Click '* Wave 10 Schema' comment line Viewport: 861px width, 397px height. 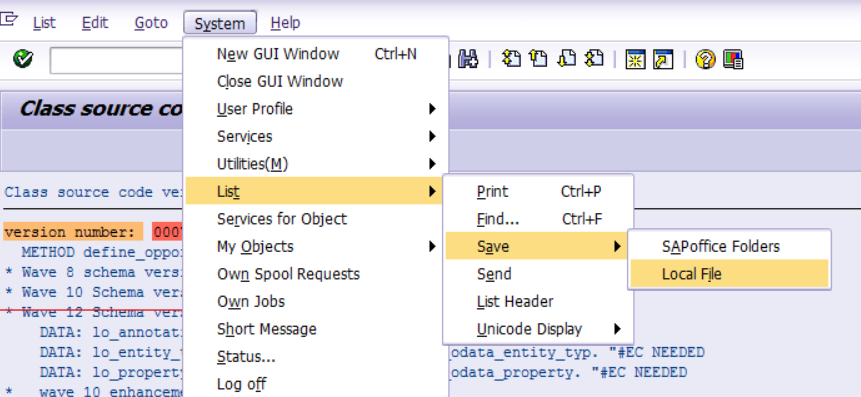[93, 292]
